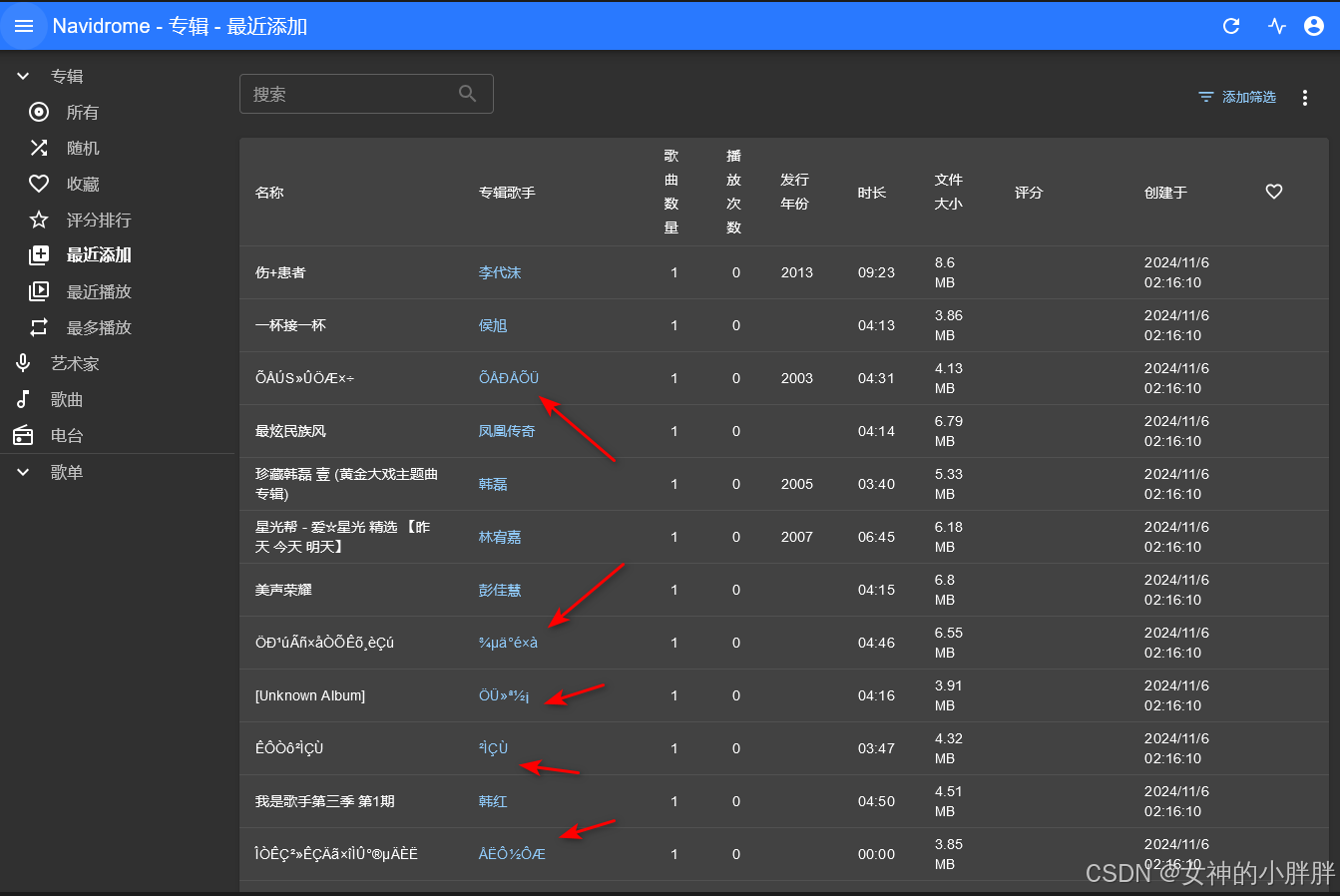Sort by 文件大小 column header

coord(949,192)
